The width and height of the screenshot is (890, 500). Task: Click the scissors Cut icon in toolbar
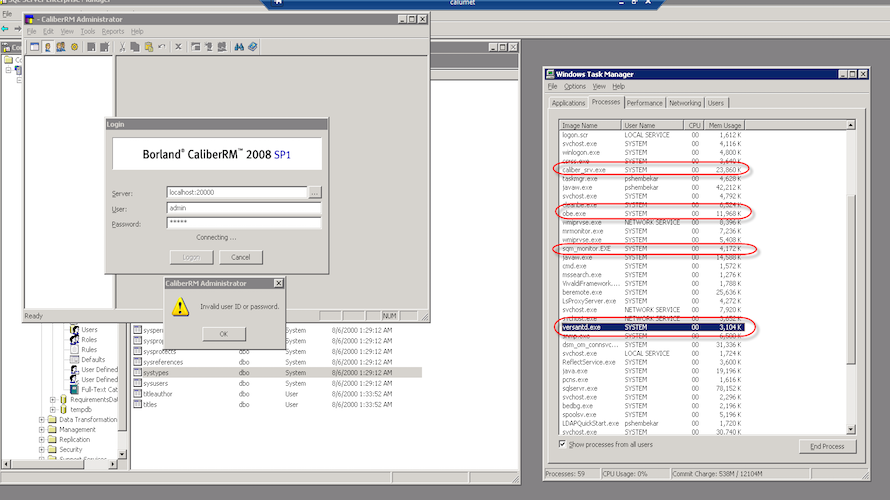click(x=122, y=46)
